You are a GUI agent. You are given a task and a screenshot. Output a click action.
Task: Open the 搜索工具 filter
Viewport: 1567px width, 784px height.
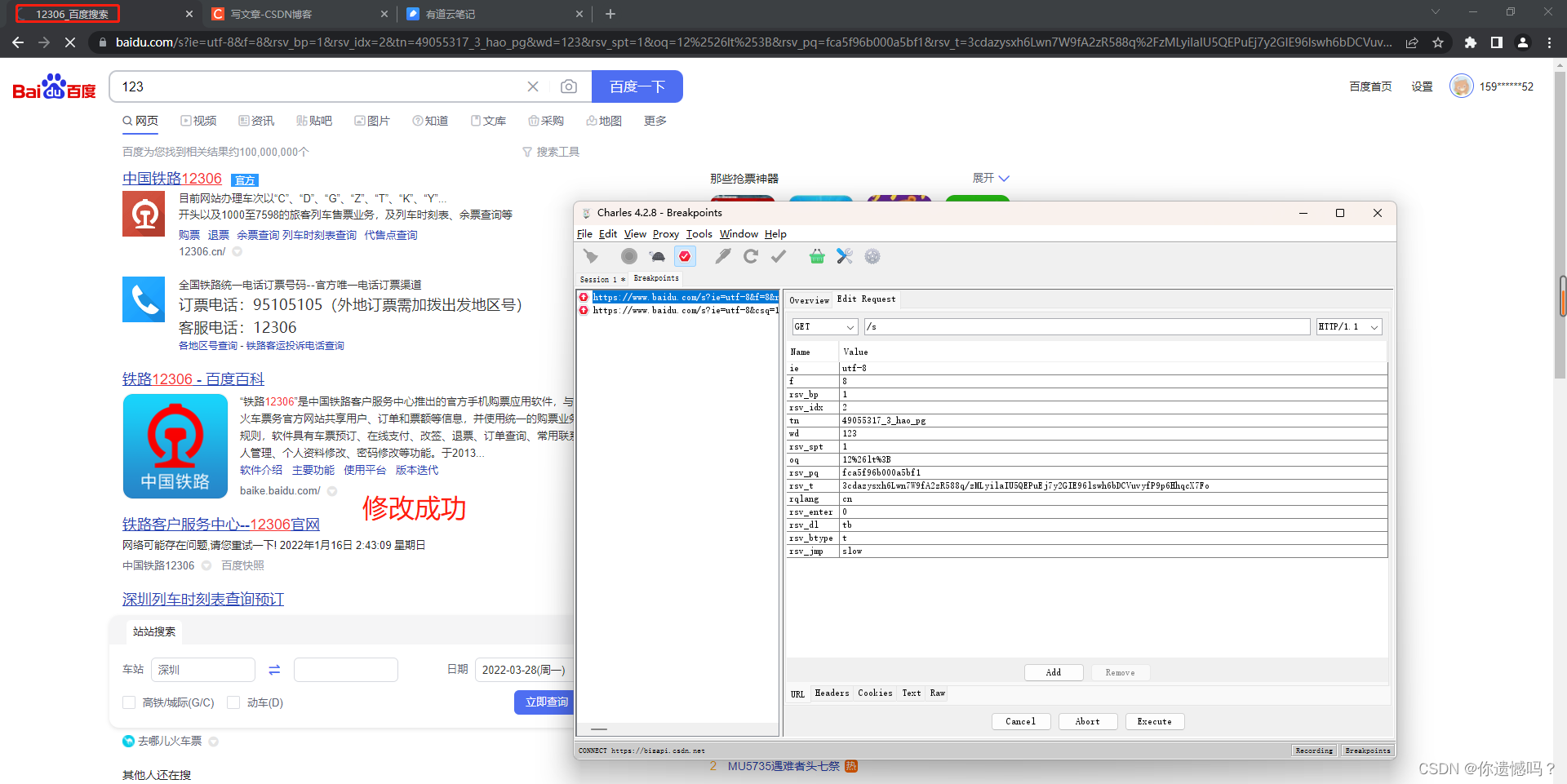click(551, 152)
